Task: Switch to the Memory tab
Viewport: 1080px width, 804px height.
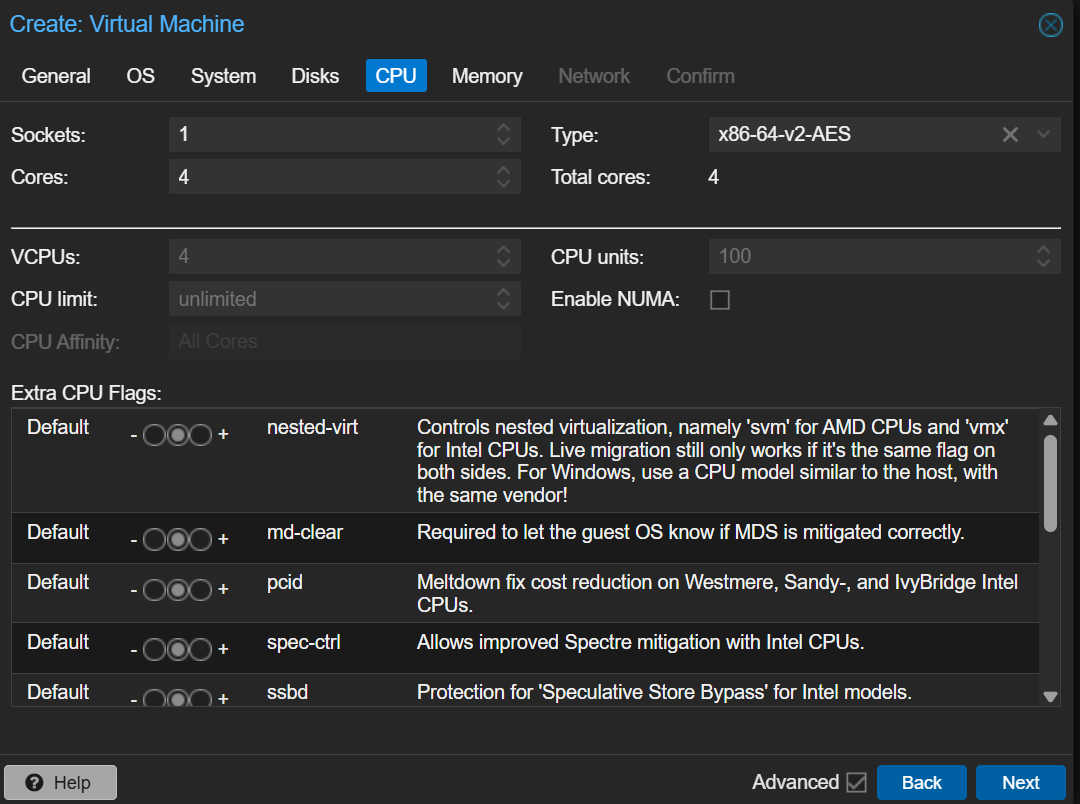Action: 487,76
